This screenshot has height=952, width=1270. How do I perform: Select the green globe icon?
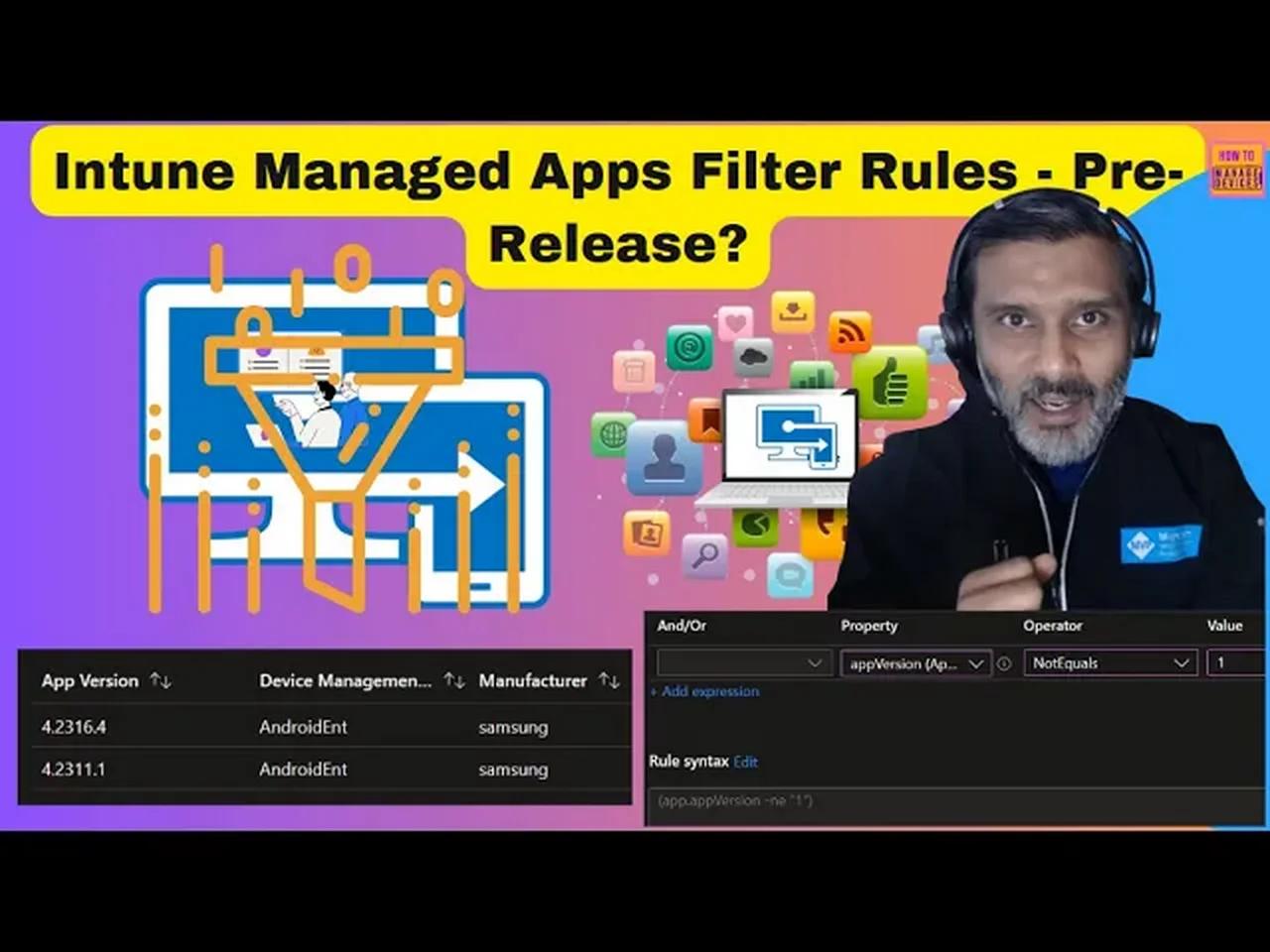(x=613, y=432)
